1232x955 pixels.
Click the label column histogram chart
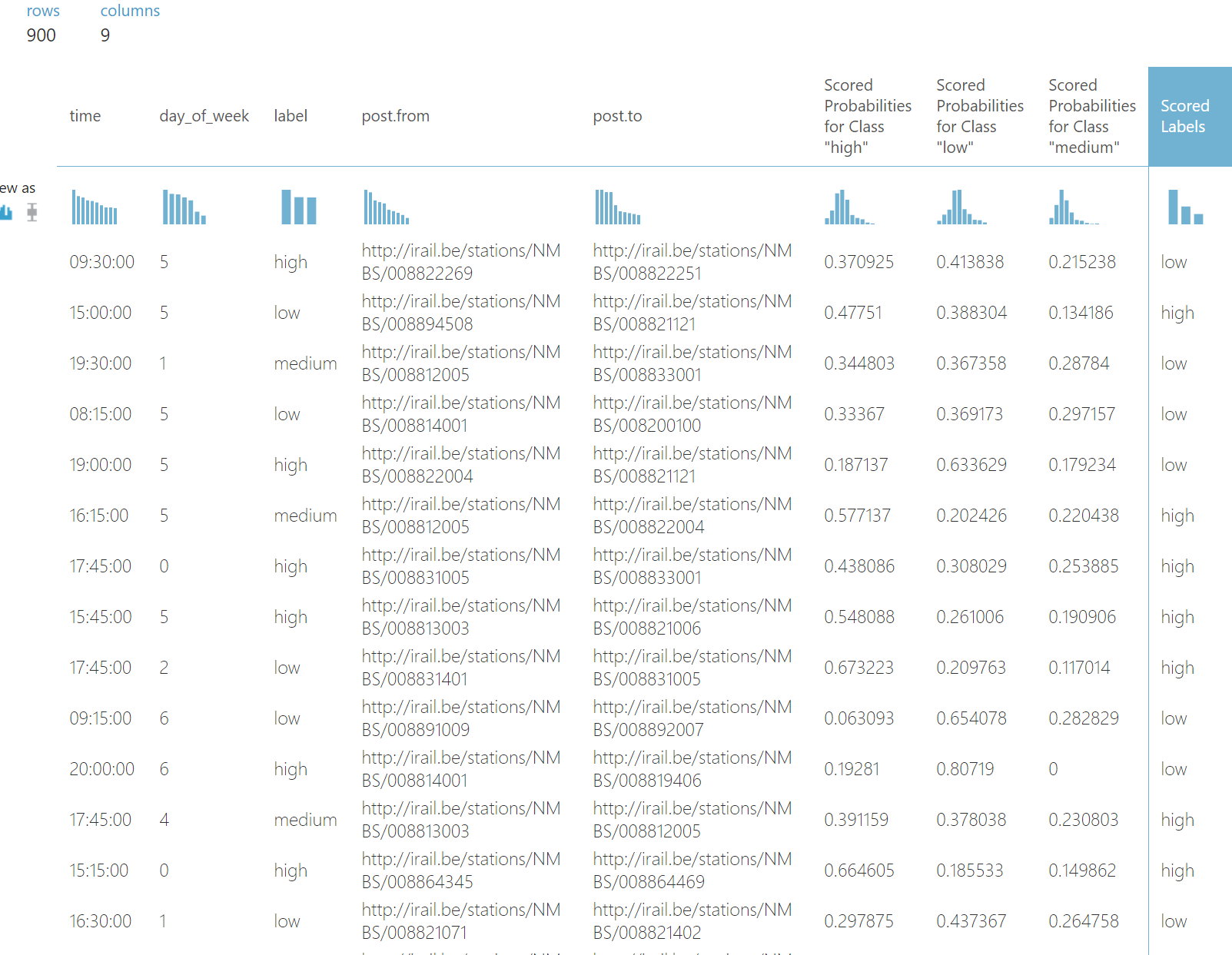pyautogui.click(x=298, y=207)
